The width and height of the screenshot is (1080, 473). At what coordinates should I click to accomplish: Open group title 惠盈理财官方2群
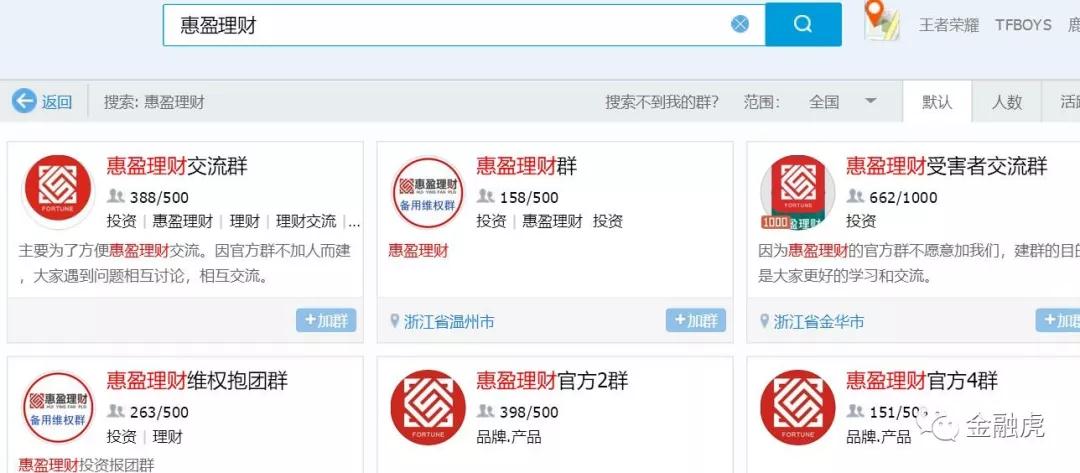(552, 381)
